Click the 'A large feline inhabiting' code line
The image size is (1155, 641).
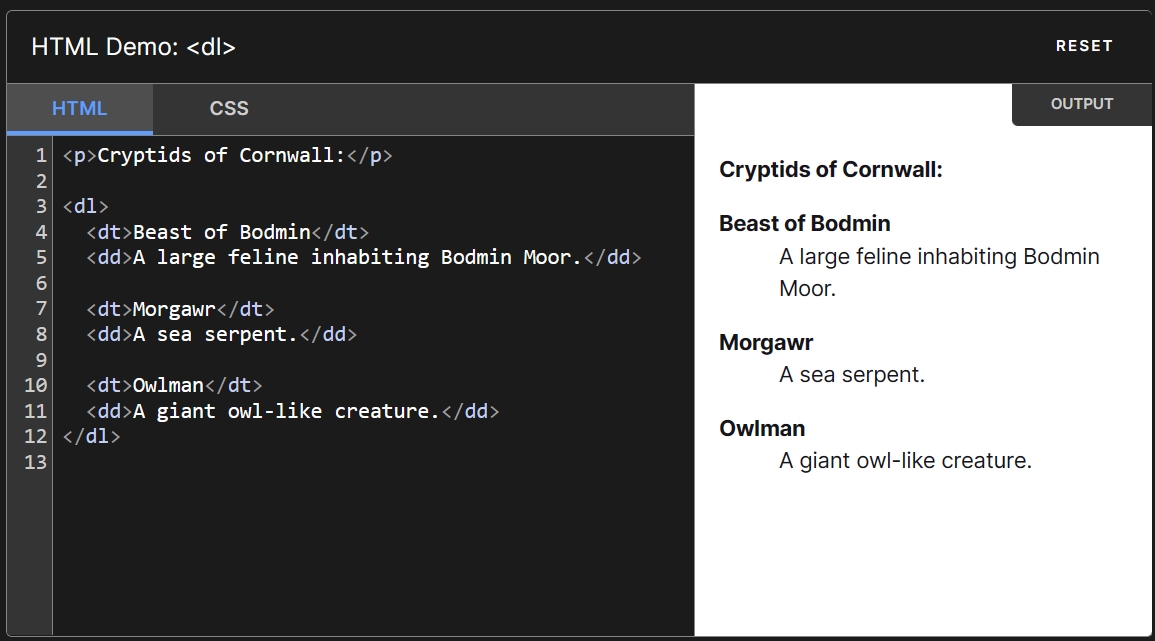357,258
